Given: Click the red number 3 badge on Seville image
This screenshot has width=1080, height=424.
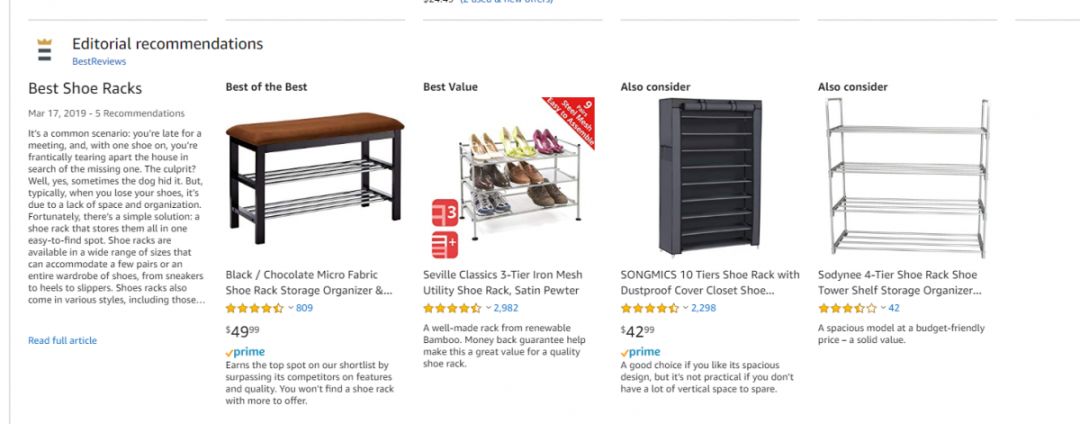Looking at the screenshot, I should point(445,213).
